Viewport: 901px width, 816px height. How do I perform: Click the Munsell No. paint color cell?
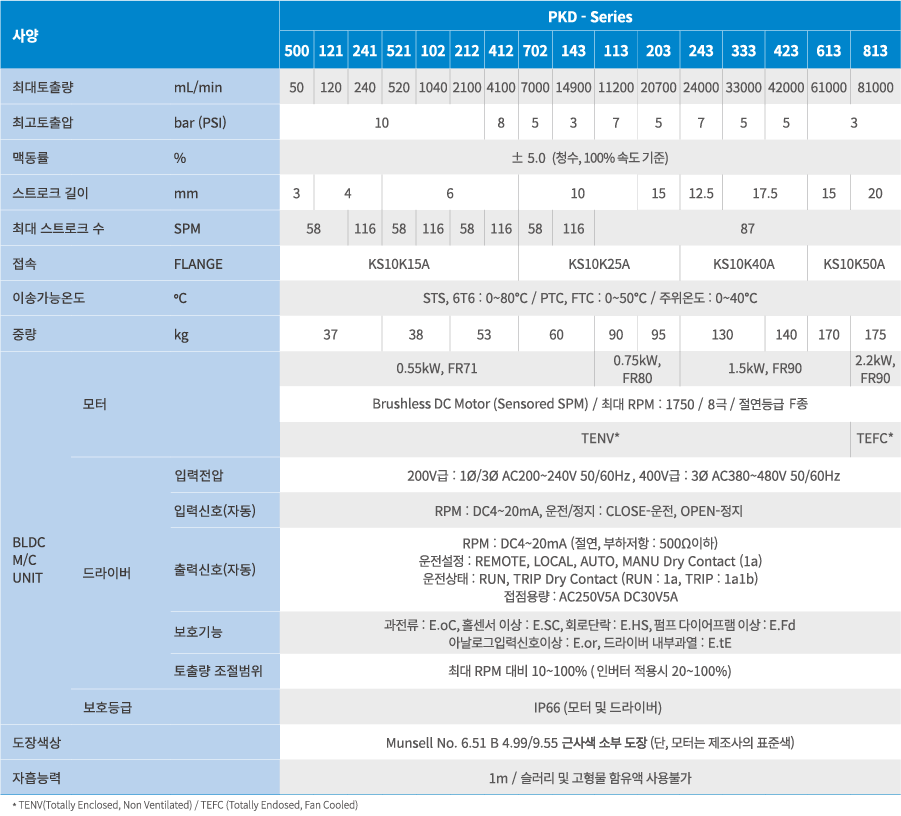[590, 743]
